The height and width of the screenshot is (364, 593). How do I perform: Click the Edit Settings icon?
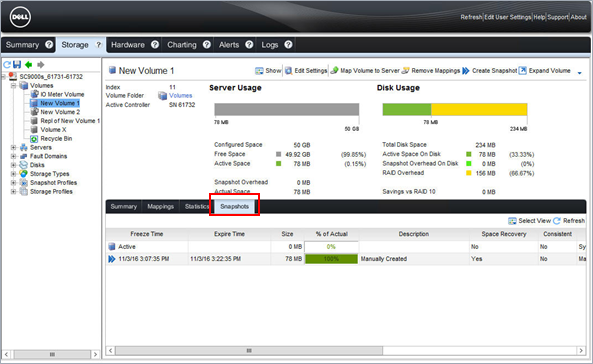tap(289, 71)
